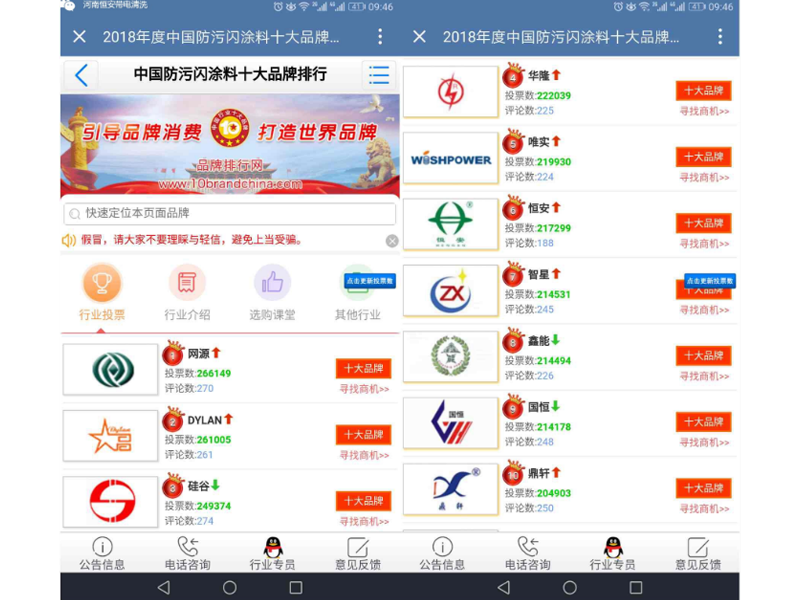This screenshot has width=800, height=600.
Task: Click the thumbs-up icon for 选购课堂
Action: (x=273, y=282)
